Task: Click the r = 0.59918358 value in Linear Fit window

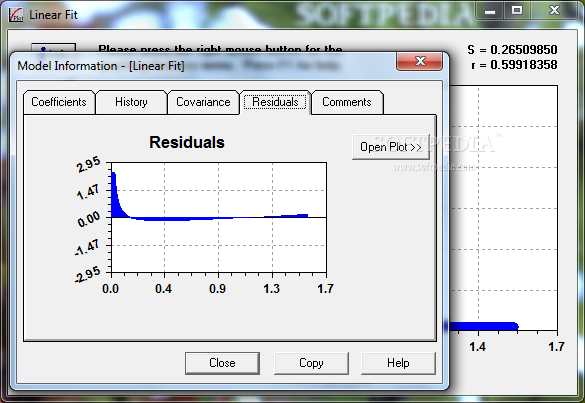Action: [514, 65]
